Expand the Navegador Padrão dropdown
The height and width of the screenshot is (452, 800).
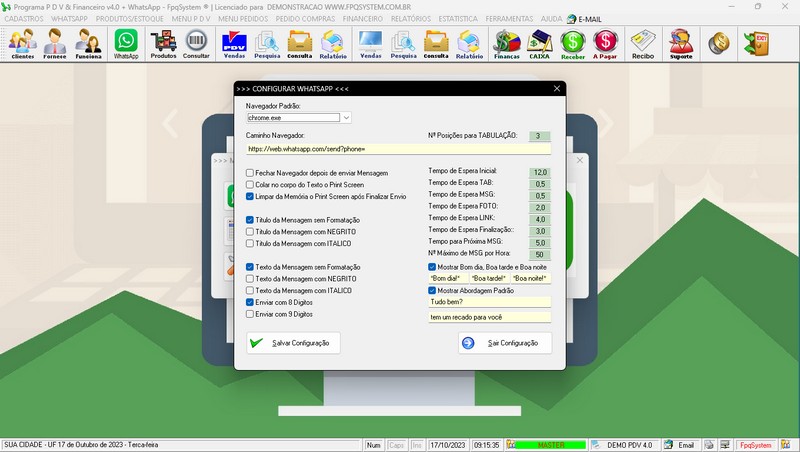[x=346, y=118]
